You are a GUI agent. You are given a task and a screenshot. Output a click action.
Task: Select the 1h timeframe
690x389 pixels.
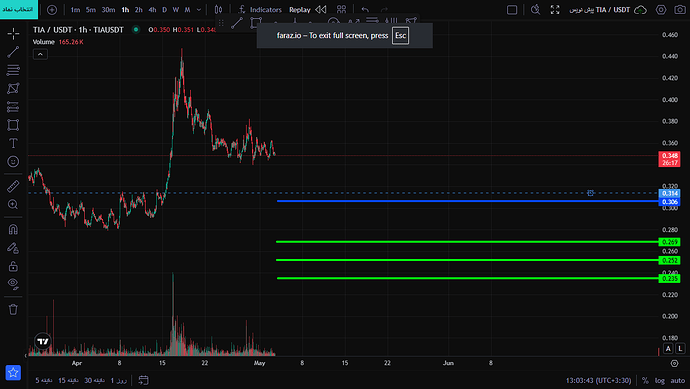(125, 10)
